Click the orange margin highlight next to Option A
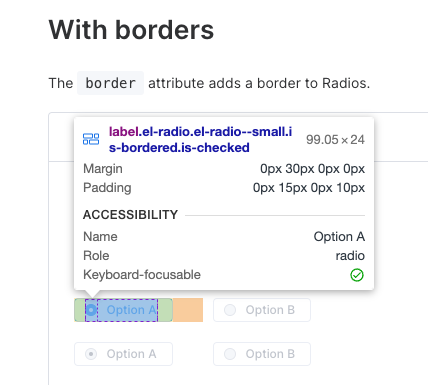 click(x=188, y=310)
